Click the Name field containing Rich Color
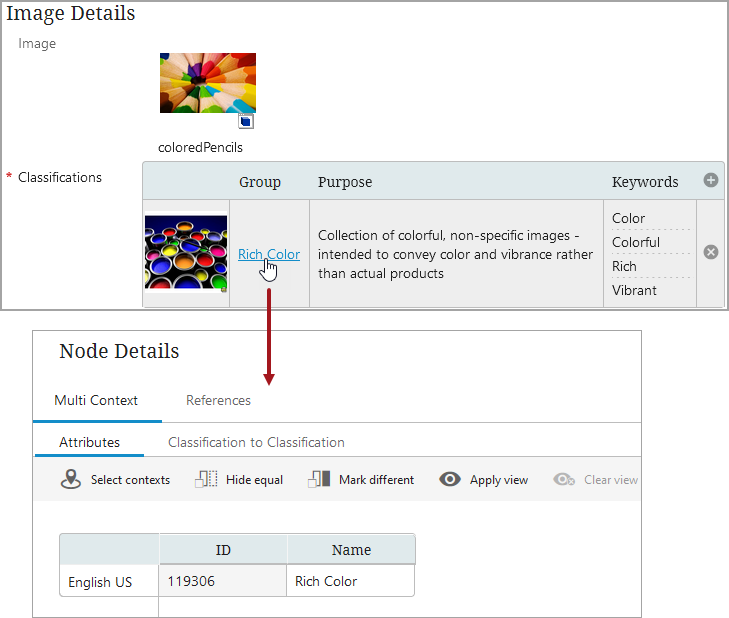This screenshot has height=618, width=729. pyautogui.click(x=350, y=581)
